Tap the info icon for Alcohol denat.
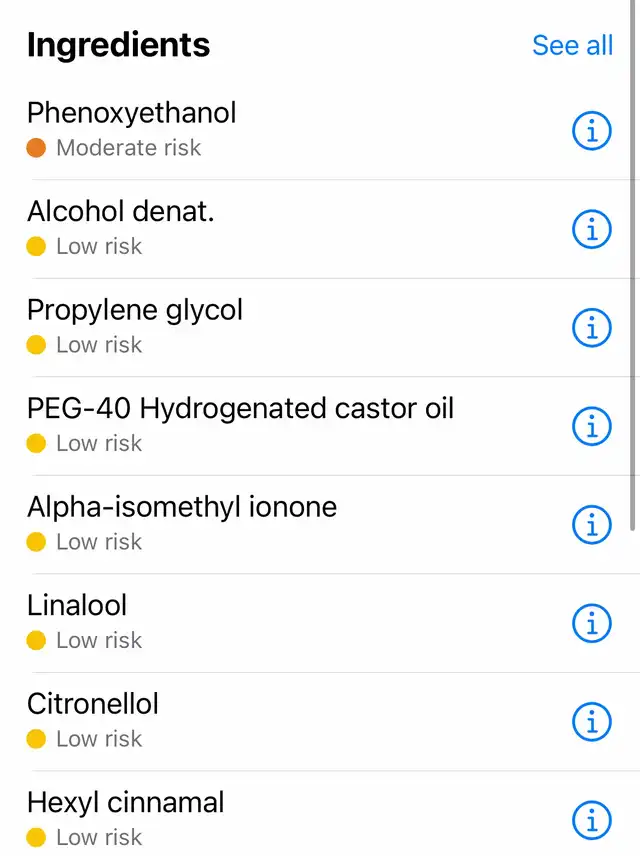The width and height of the screenshot is (640, 856). [x=592, y=229]
